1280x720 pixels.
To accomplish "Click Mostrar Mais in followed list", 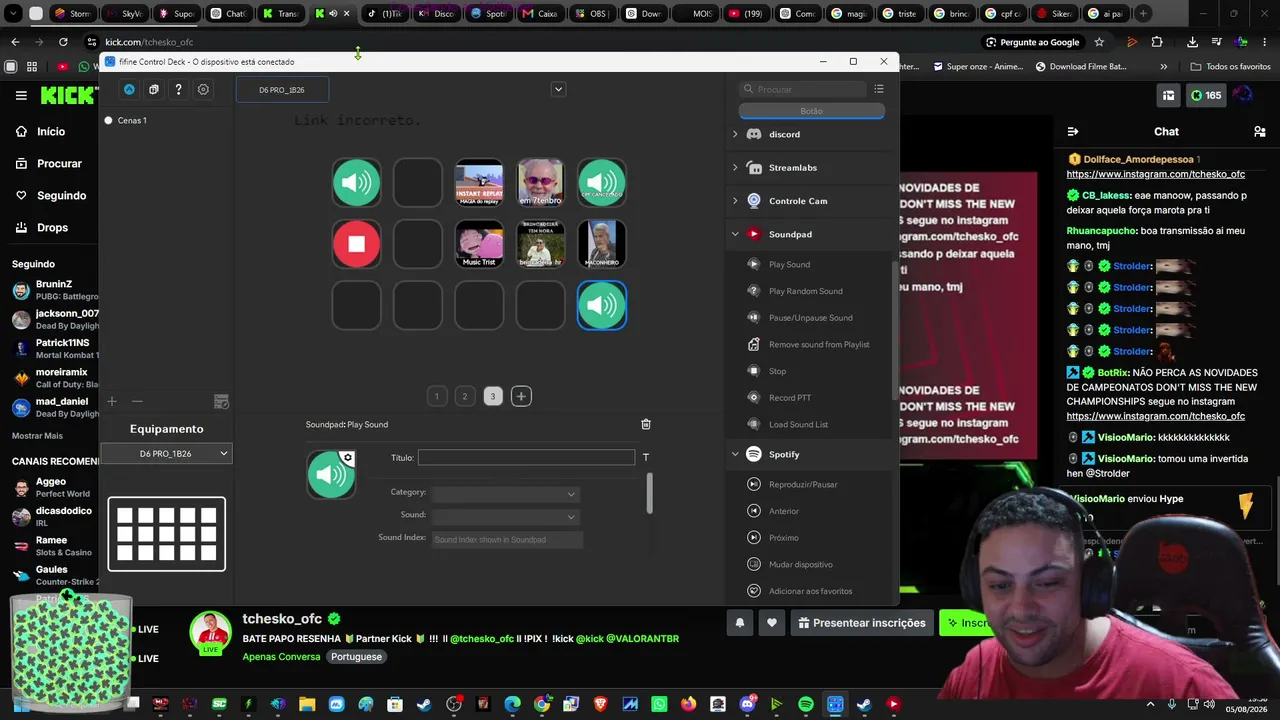I will point(37,436).
